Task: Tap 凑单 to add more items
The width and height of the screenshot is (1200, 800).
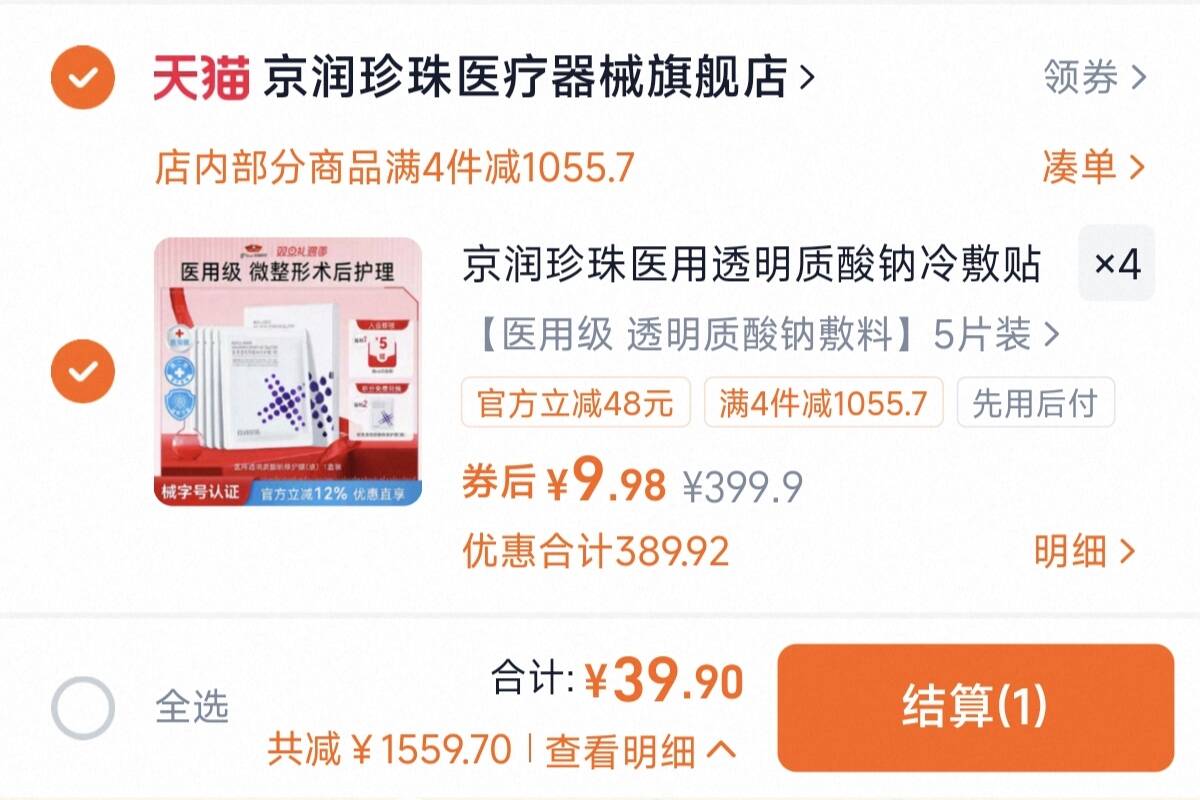Action: pos(1094,167)
